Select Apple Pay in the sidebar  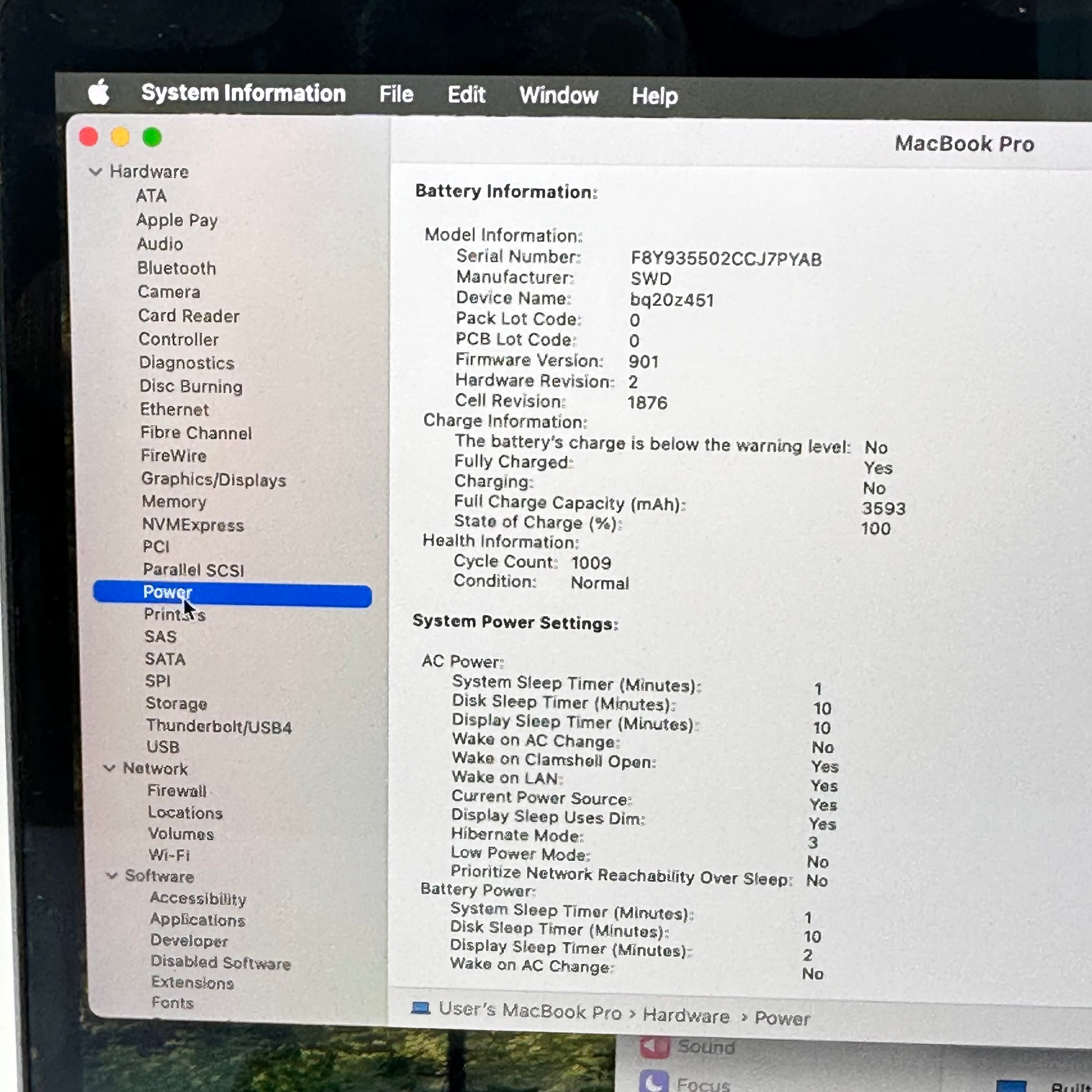177,220
